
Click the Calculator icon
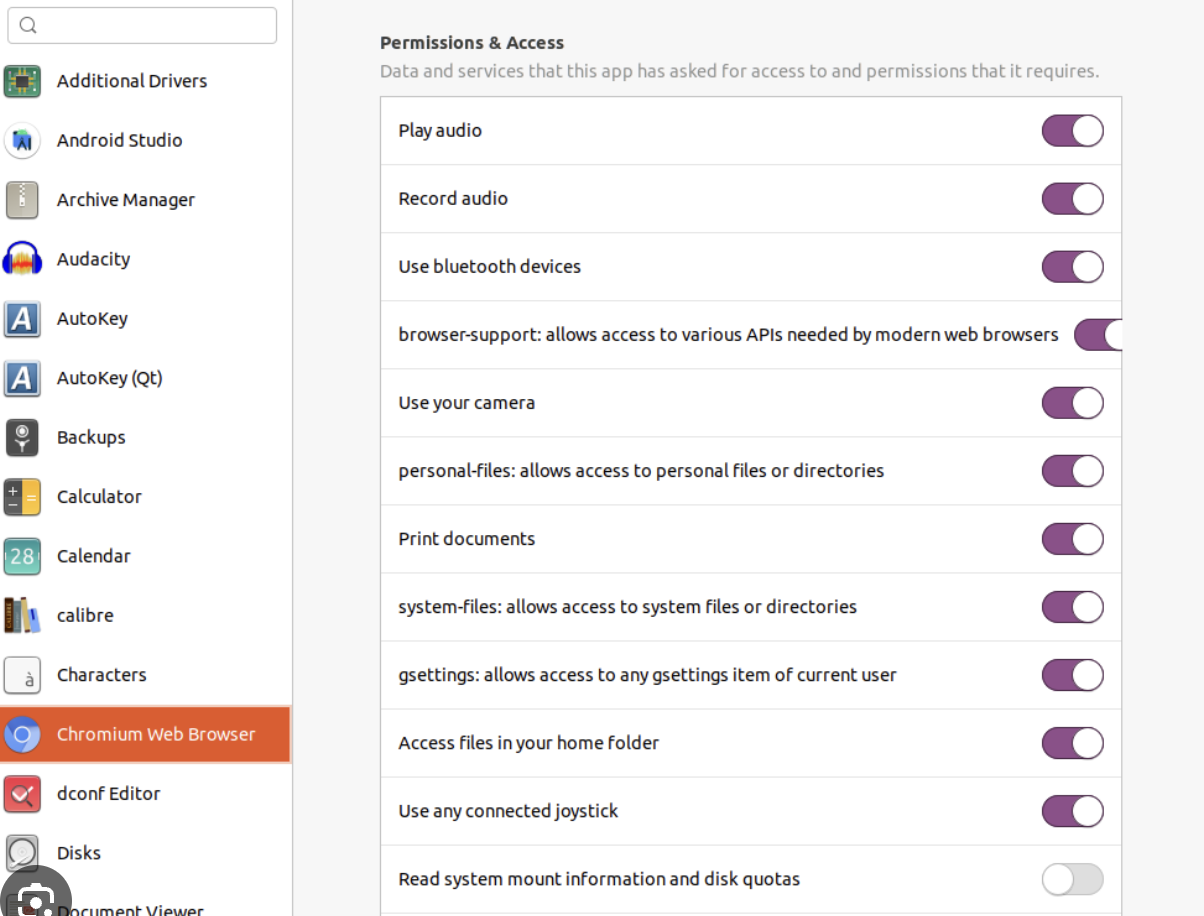tap(22, 497)
